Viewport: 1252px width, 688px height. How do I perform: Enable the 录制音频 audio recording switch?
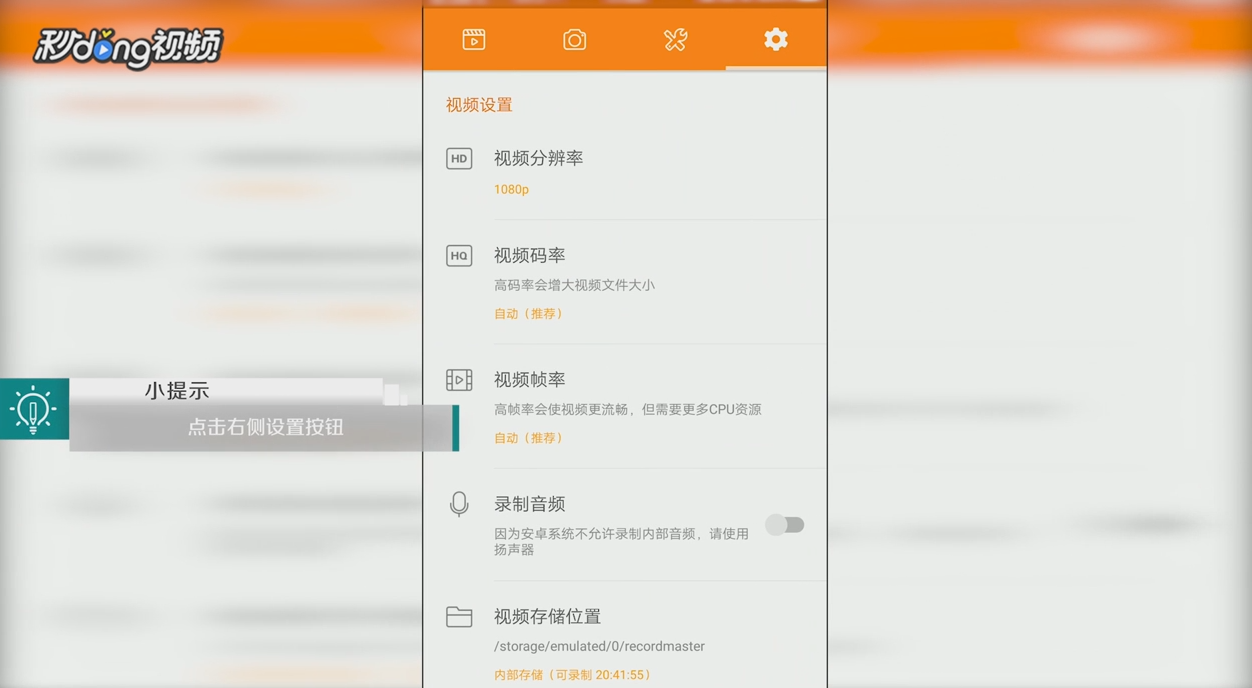pyautogui.click(x=786, y=524)
